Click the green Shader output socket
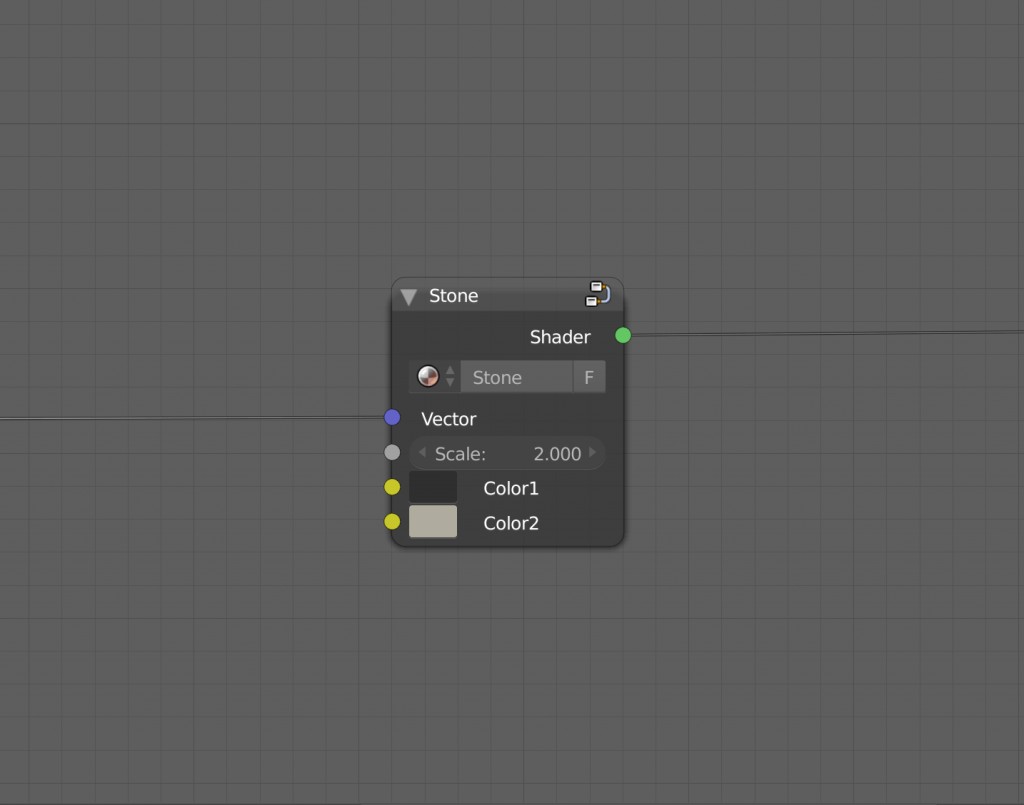This screenshot has height=805, width=1024. pos(622,336)
